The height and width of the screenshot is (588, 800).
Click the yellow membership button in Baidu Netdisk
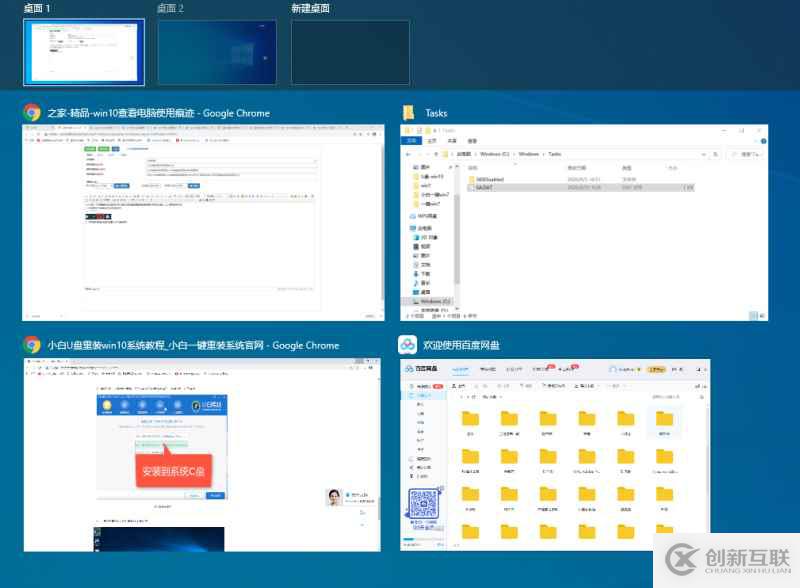click(657, 367)
